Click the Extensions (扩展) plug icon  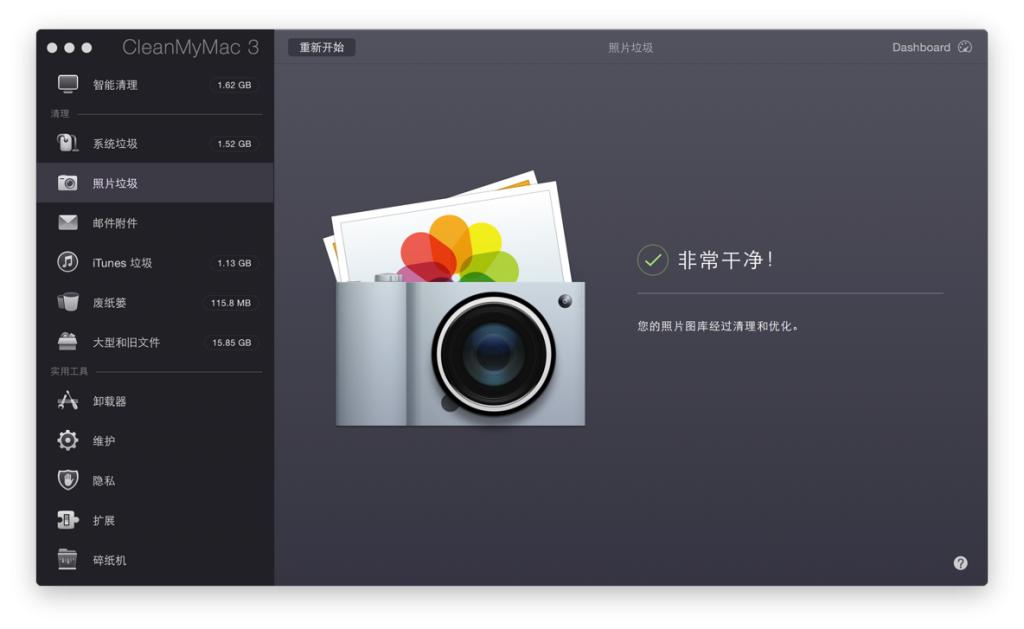coord(68,520)
